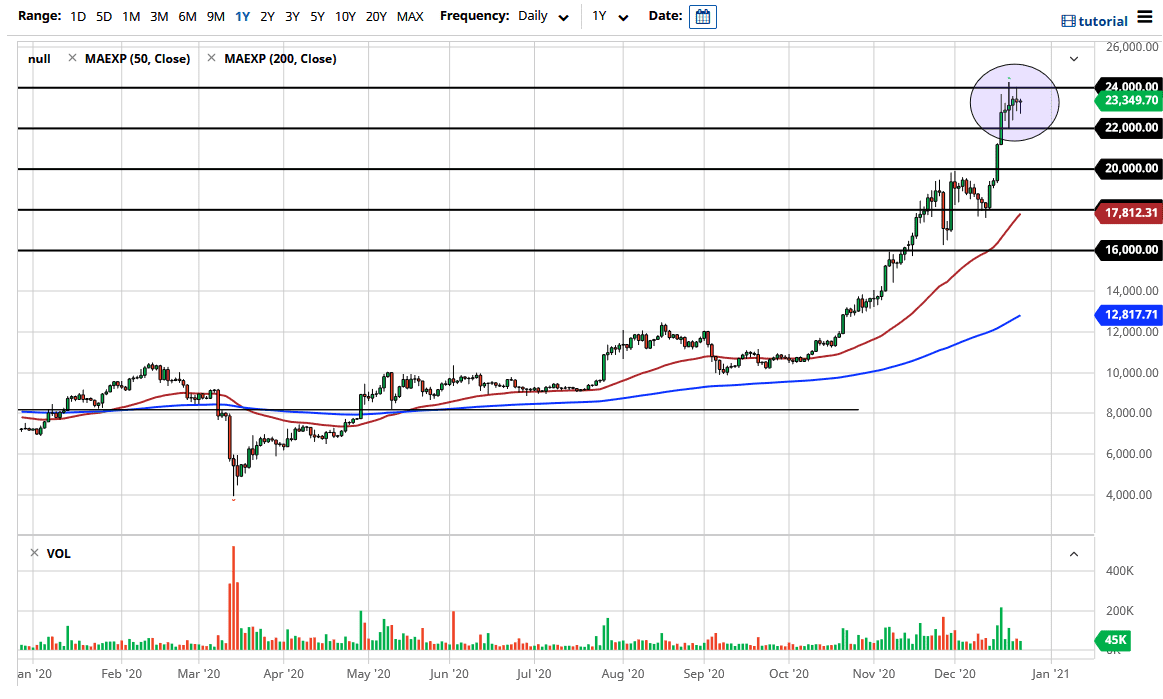Click the null series label
Screen dimensions: 1163x699
coord(39,59)
